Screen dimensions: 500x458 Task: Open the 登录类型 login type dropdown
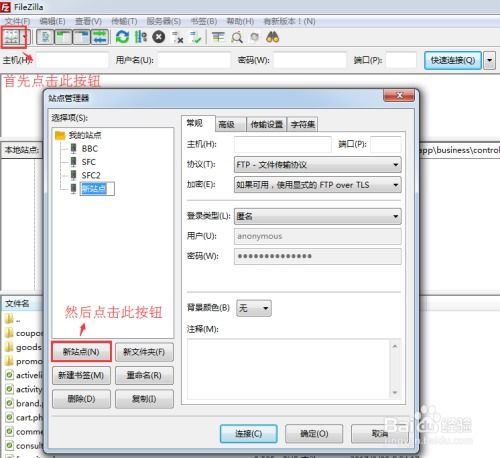318,216
